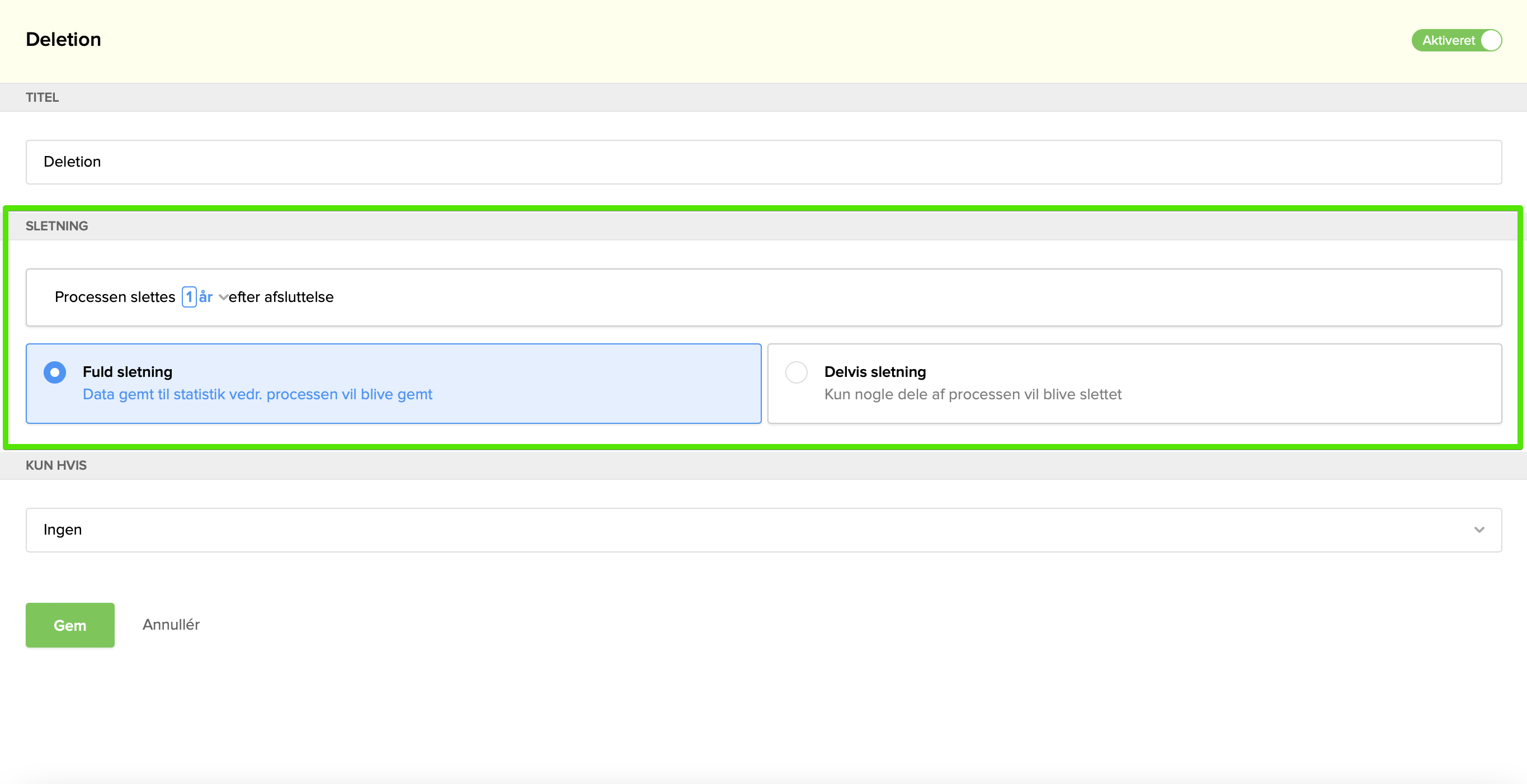Click the Delvis sletning option title
This screenshot has height=784, width=1527.
[x=874, y=371]
